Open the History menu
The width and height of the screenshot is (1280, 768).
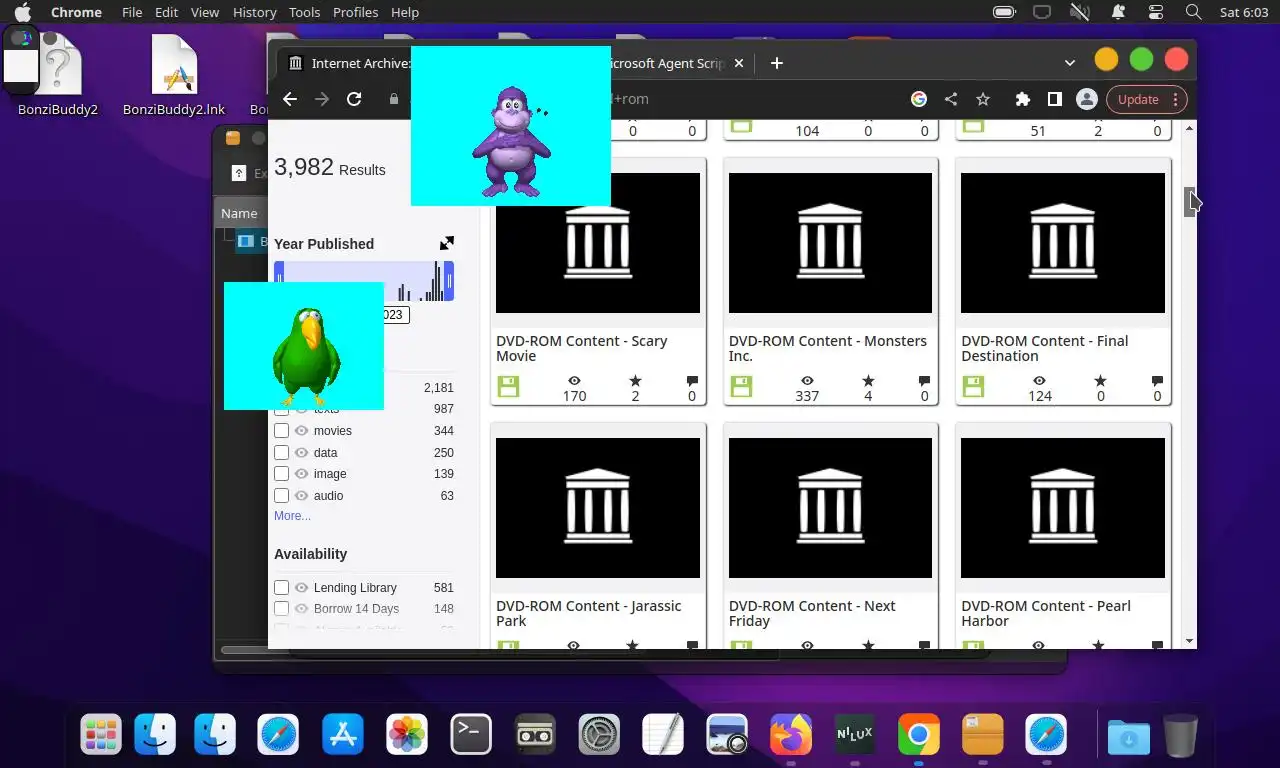point(254,12)
